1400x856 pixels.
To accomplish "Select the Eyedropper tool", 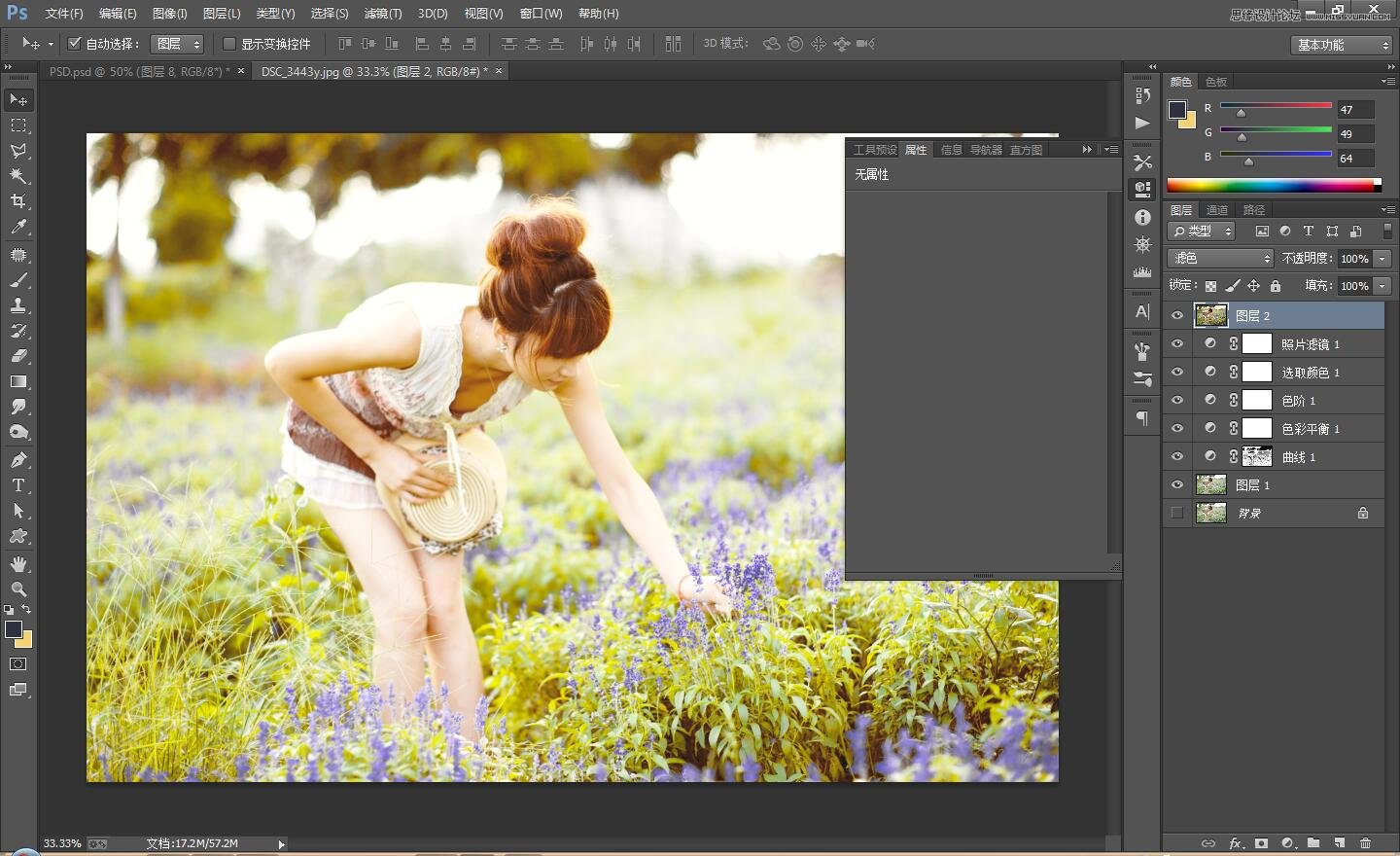I will [19, 226].
